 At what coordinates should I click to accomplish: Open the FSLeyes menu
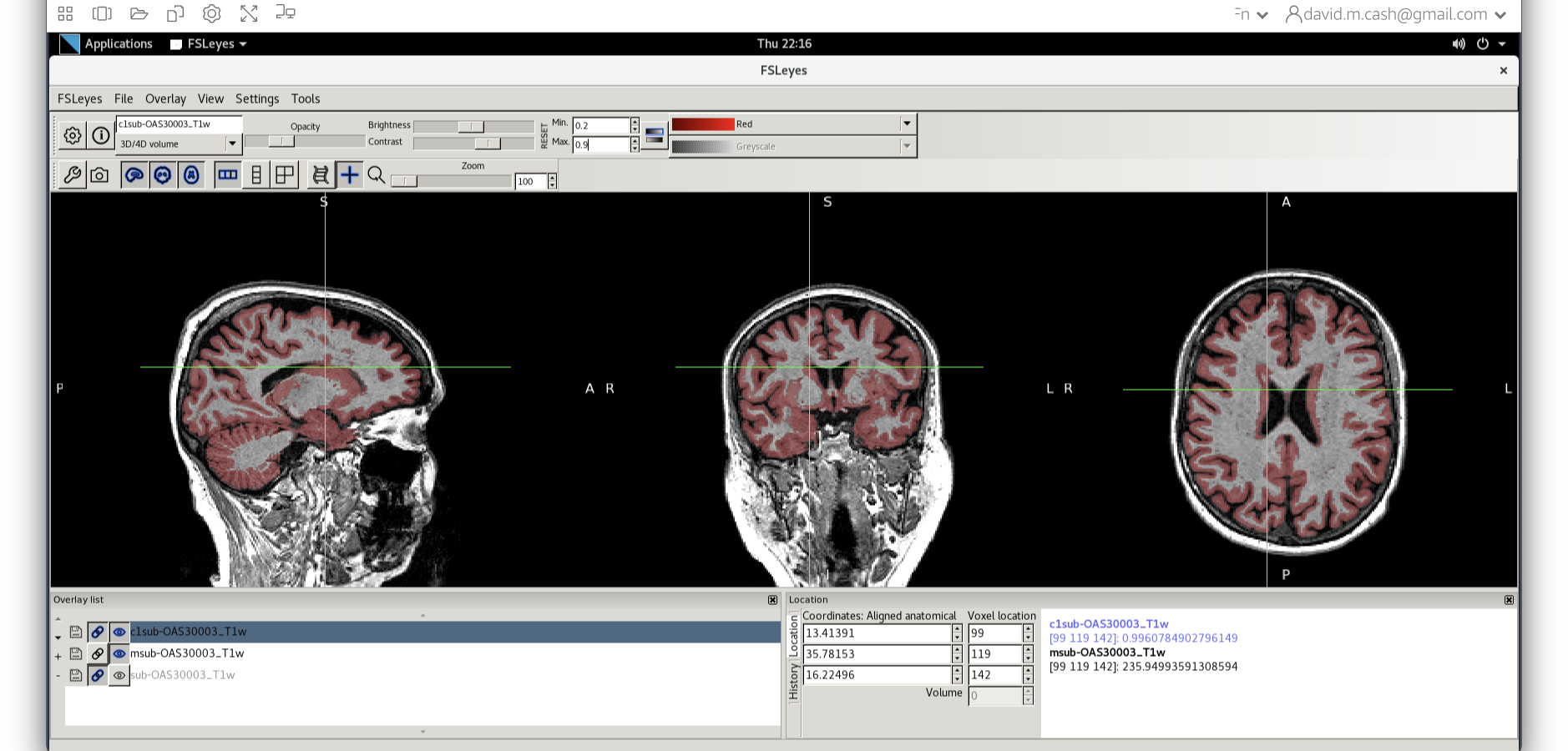79,98
